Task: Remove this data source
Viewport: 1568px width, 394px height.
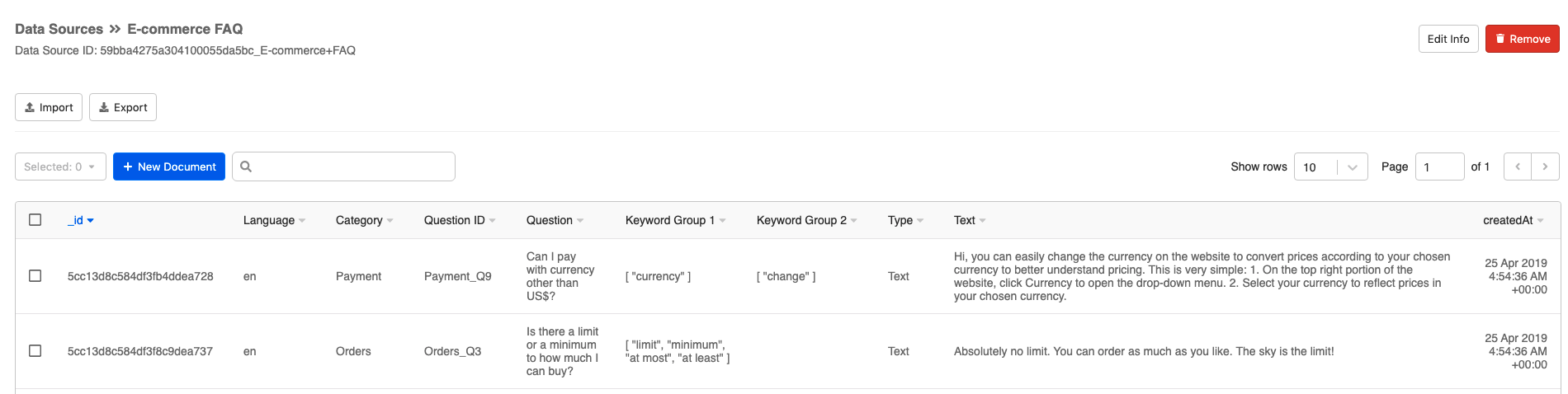Action: point(1523,39)
